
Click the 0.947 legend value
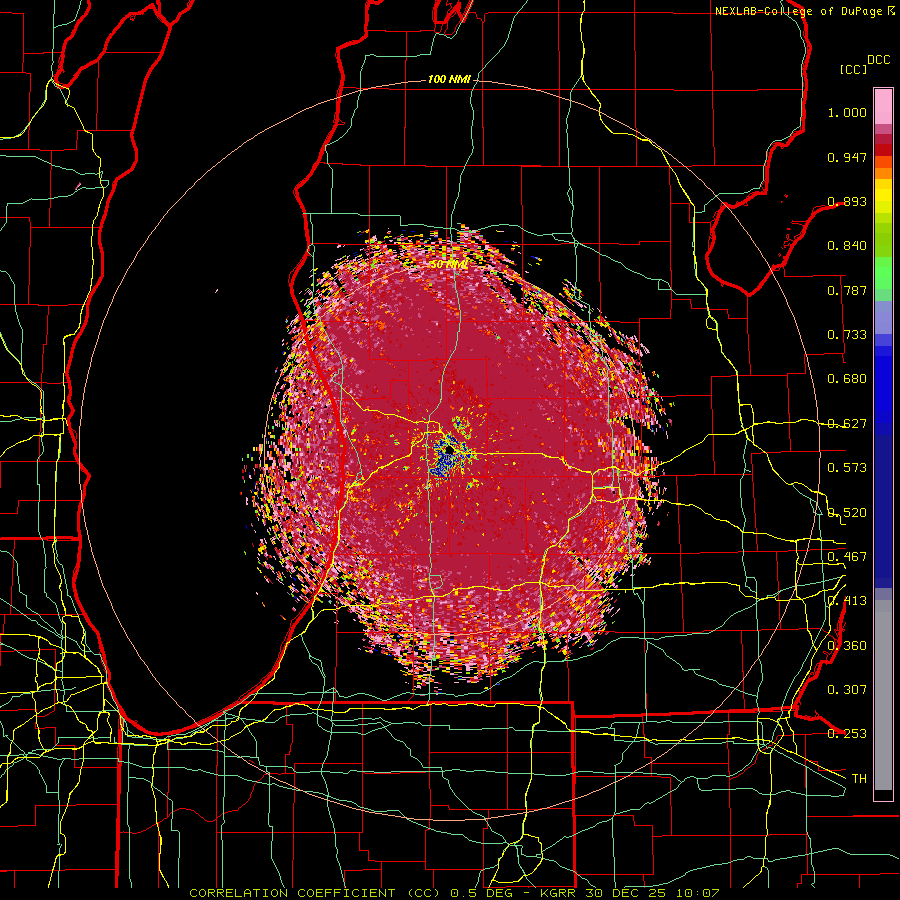point(847,157)
